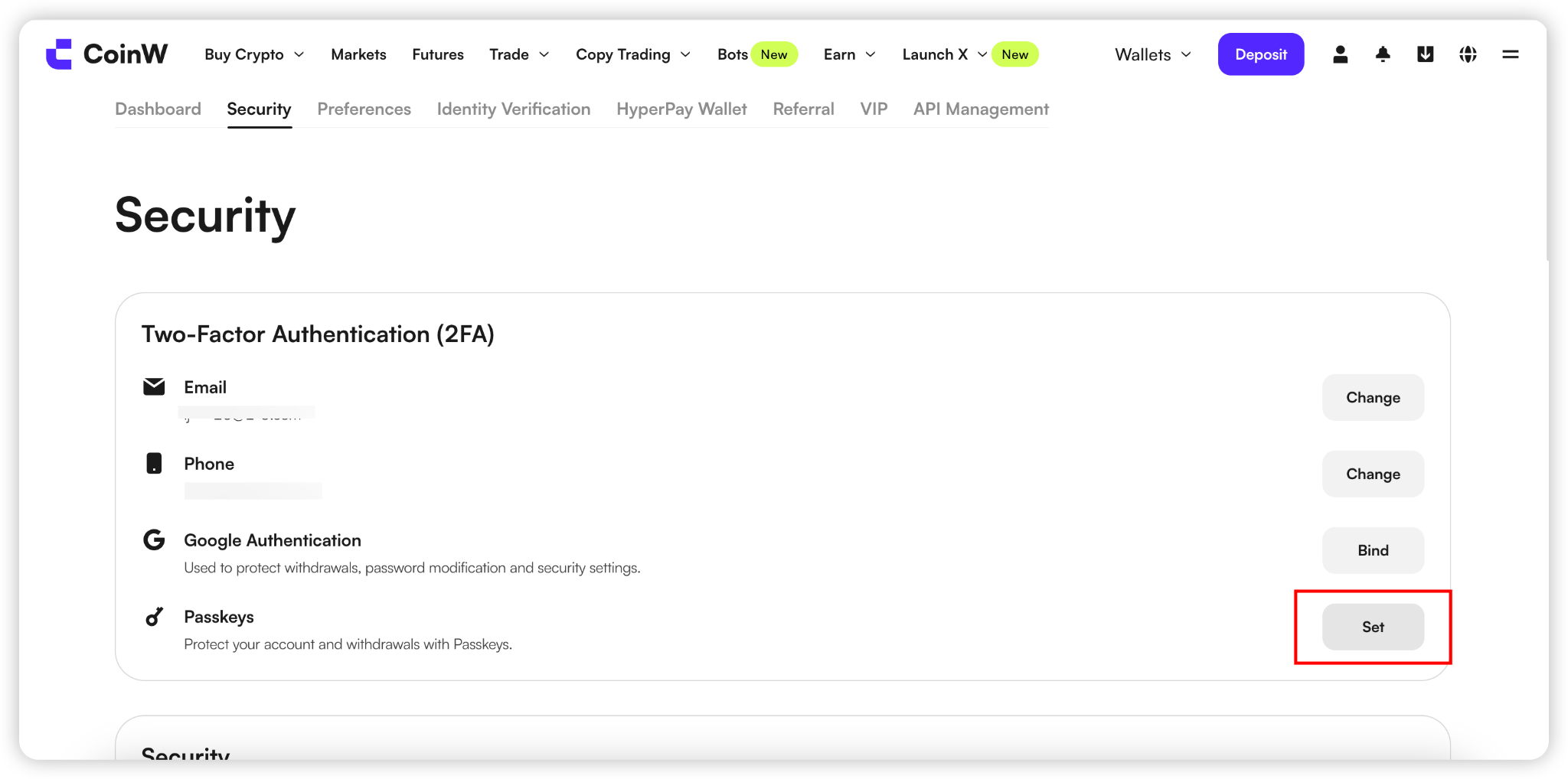Screen dimensions: 1568x779
Task: Click the Google Authentication G icon
Action: pyautogui.click(x=154, y=540)
